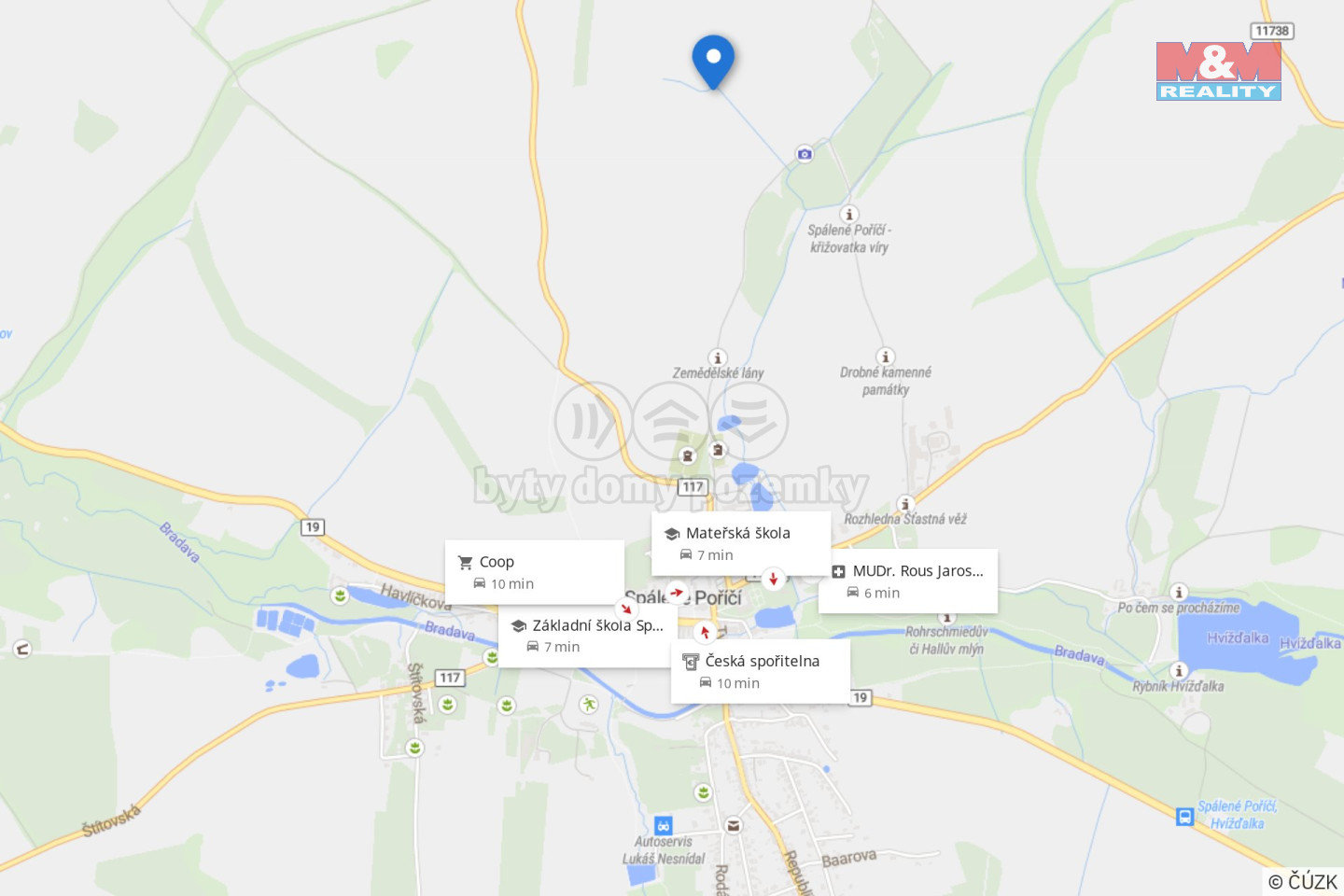
Task: Select the road 11738 number label
Action: pyautogui.click(x=1272, y=31)
